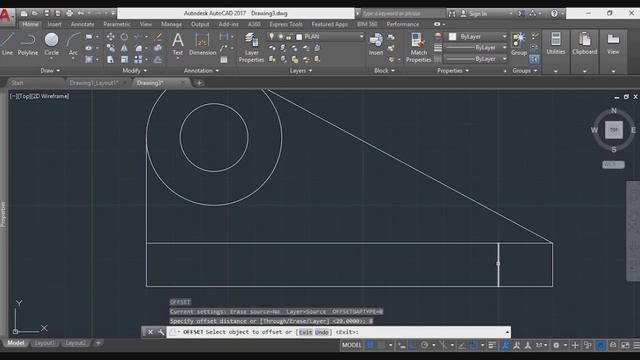This screenshot has height=360, width=640.
Task: Expand the Draw panel
Action: click(50, 71)
